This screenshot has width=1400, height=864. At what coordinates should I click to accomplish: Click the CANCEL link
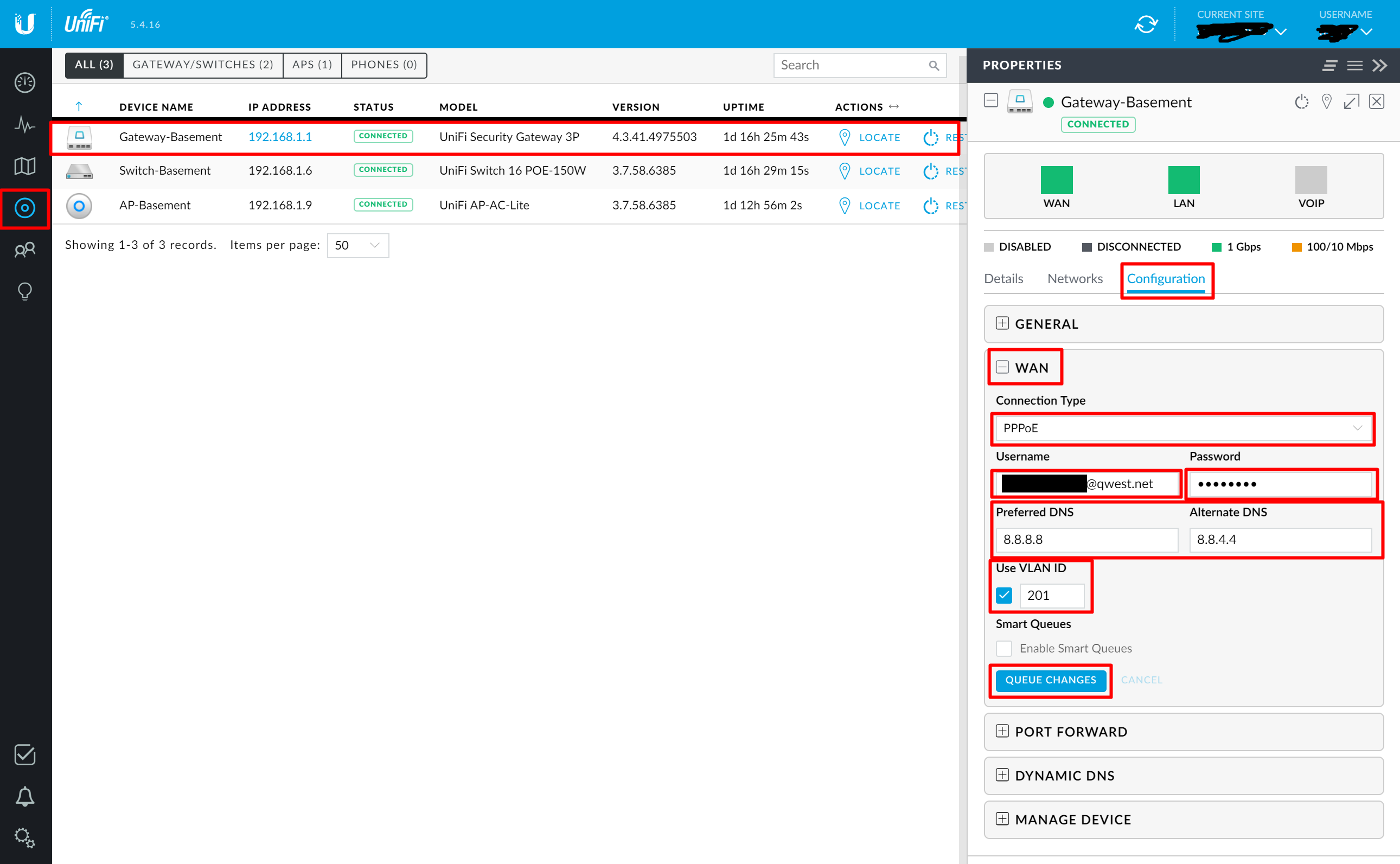coord(1142,680)
